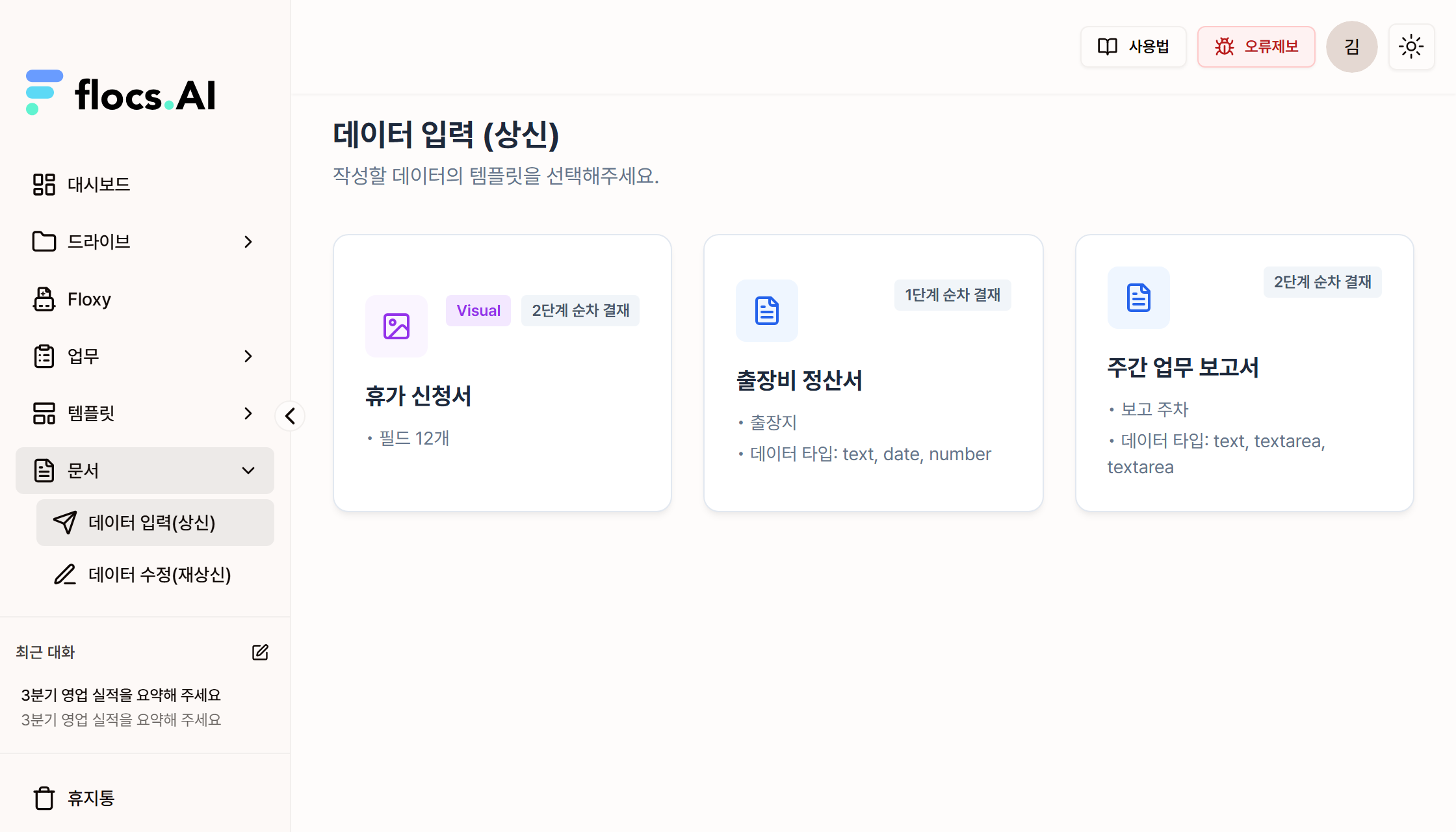Screen dimensions: 1456x832
Task: Open the 주간 업무 보고서 title
Action: point(1183,367)
